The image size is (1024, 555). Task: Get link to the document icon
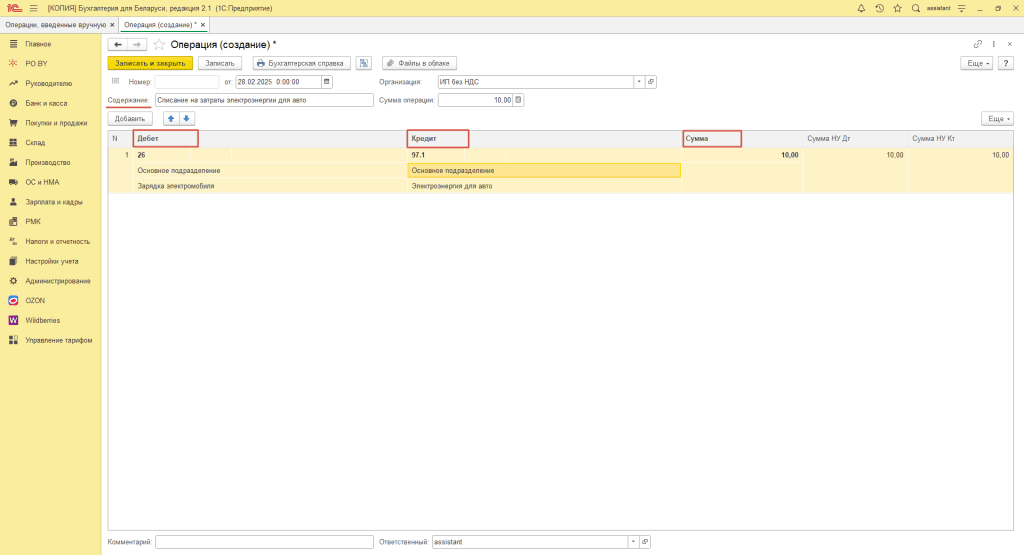pos(977,44)
